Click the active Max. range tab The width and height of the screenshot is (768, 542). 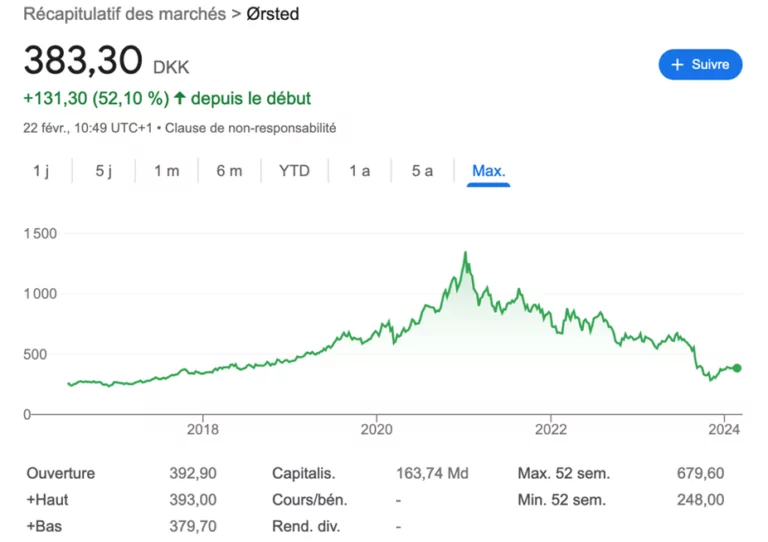pos(489,171)
